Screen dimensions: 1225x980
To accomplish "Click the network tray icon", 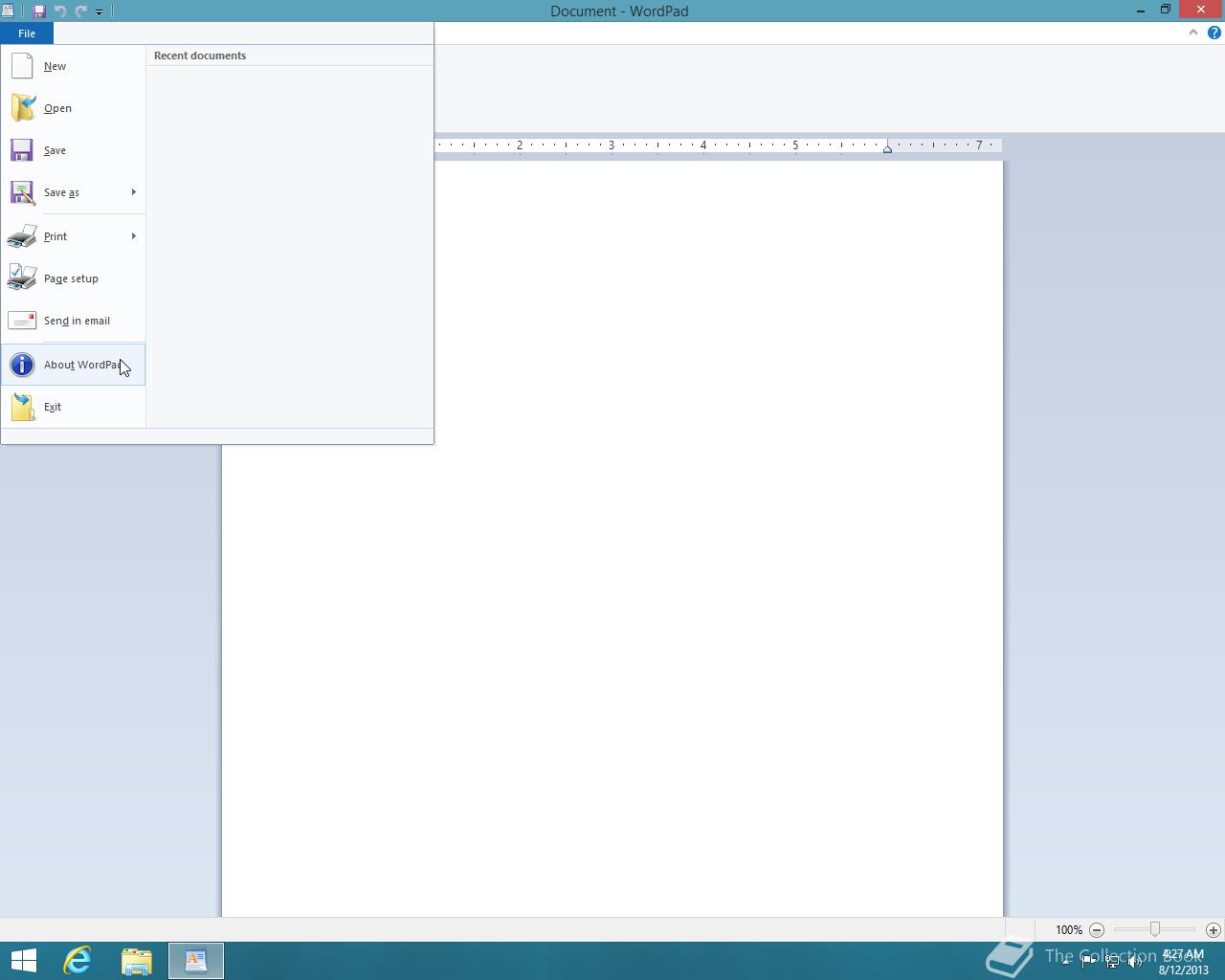I will point(1112,962).
